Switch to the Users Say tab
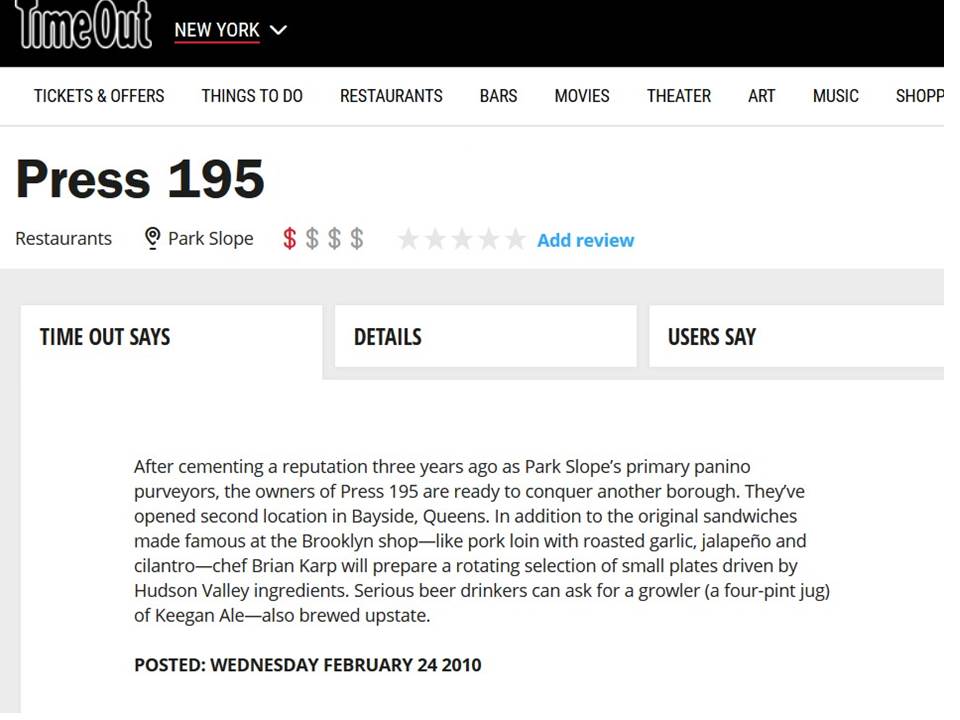 pos(797,337)
